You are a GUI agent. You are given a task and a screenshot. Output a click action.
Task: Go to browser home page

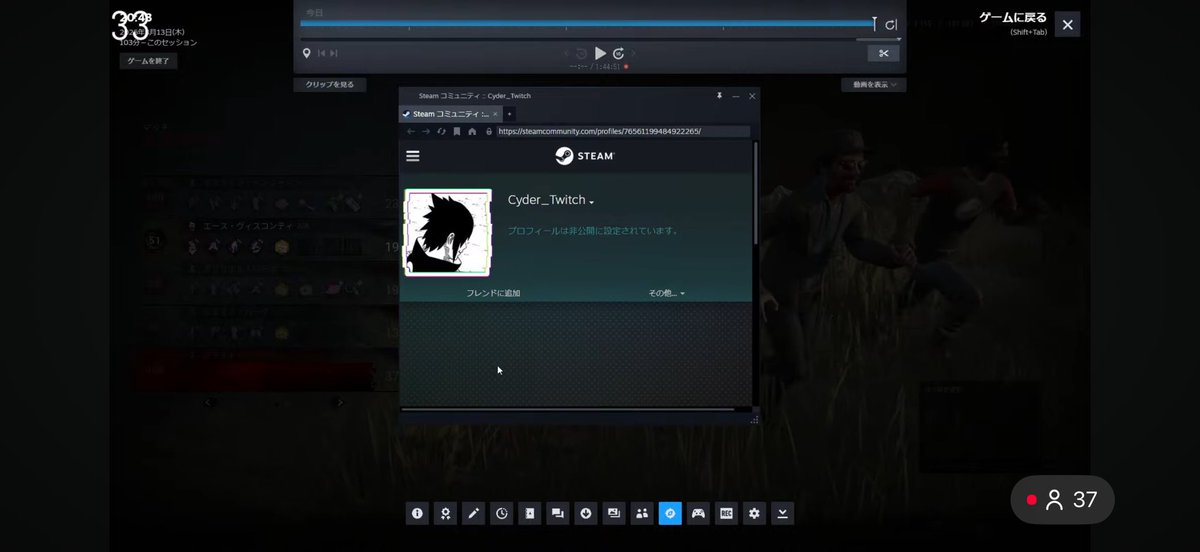pyautogui.click(x=472, y=131)
